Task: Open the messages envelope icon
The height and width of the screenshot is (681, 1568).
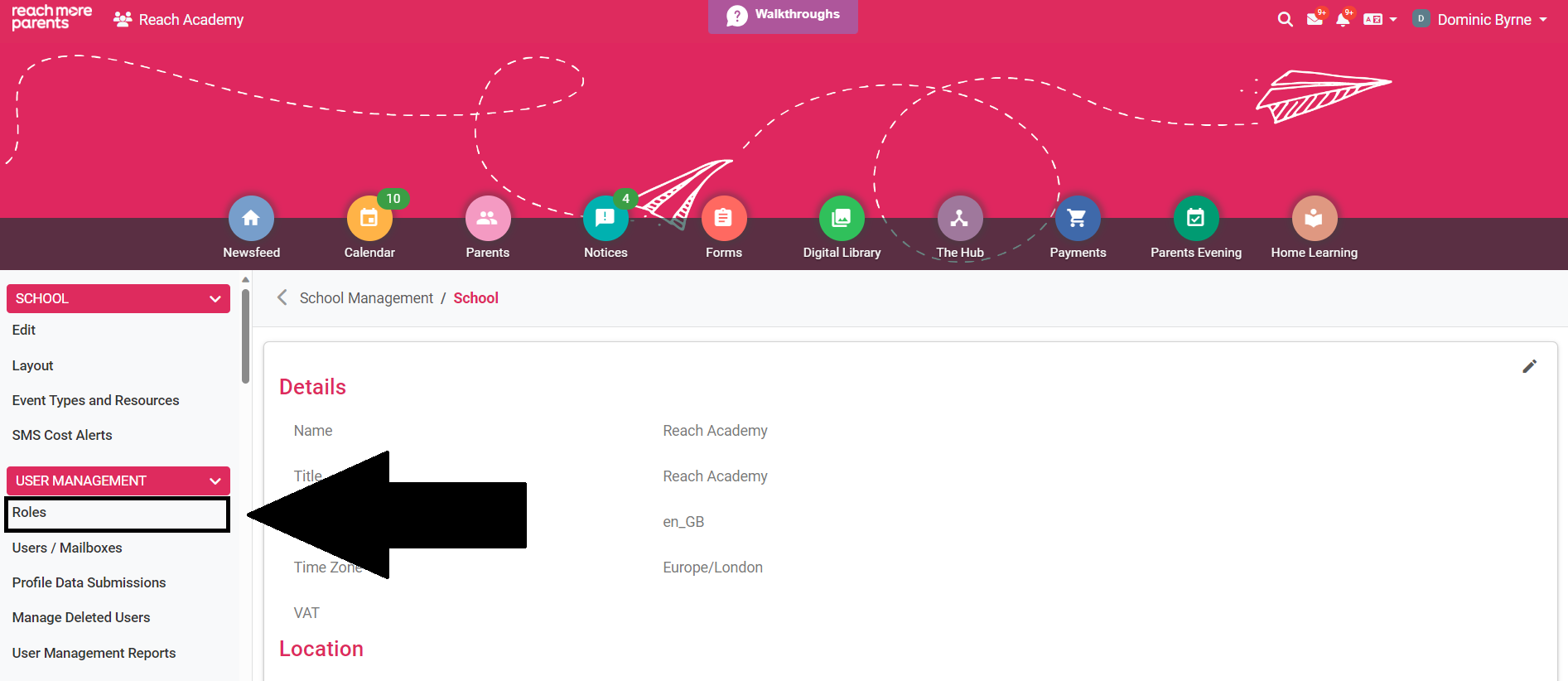Action: 1315,19
